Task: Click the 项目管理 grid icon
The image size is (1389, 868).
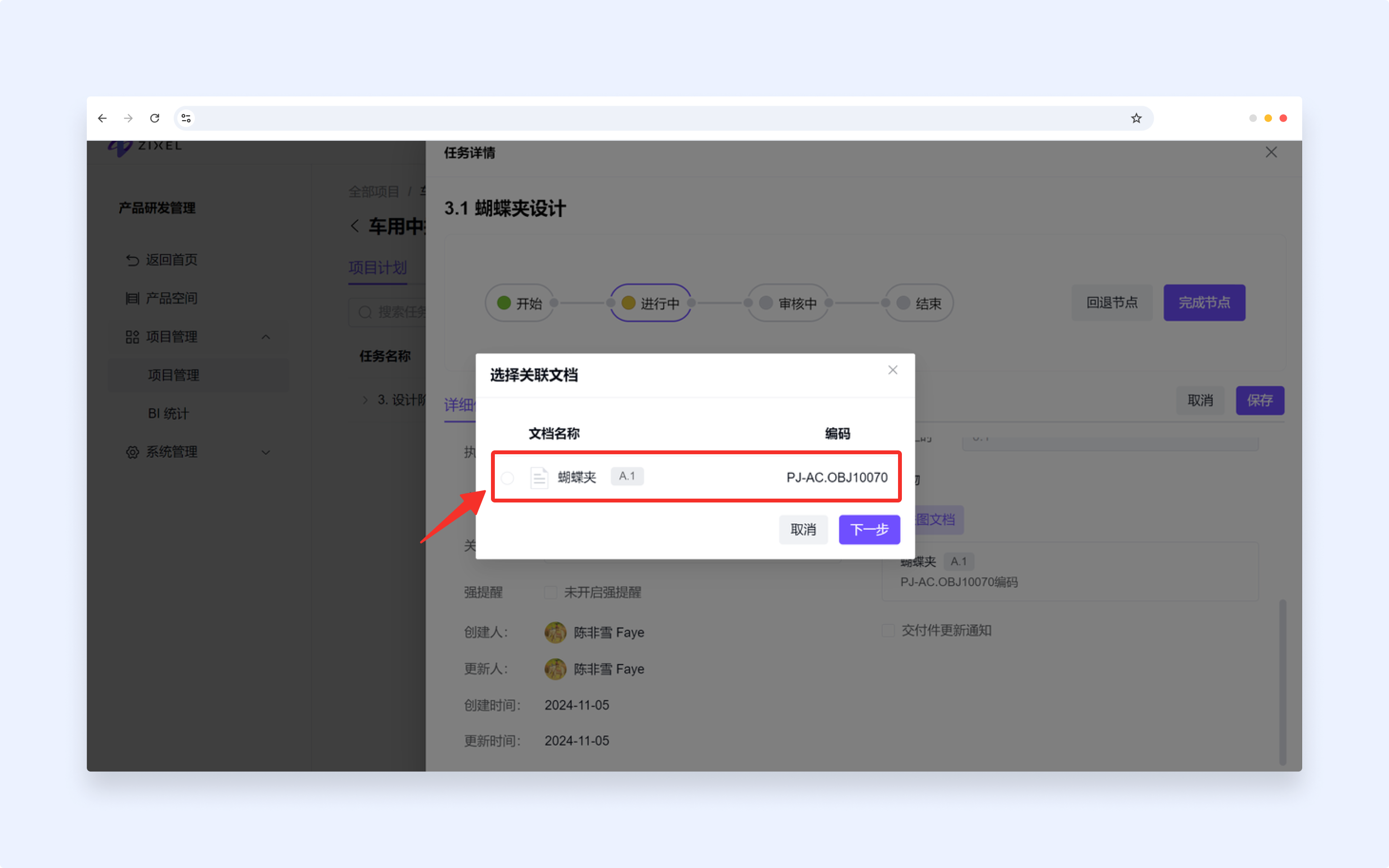Action: tap(133, 337)
